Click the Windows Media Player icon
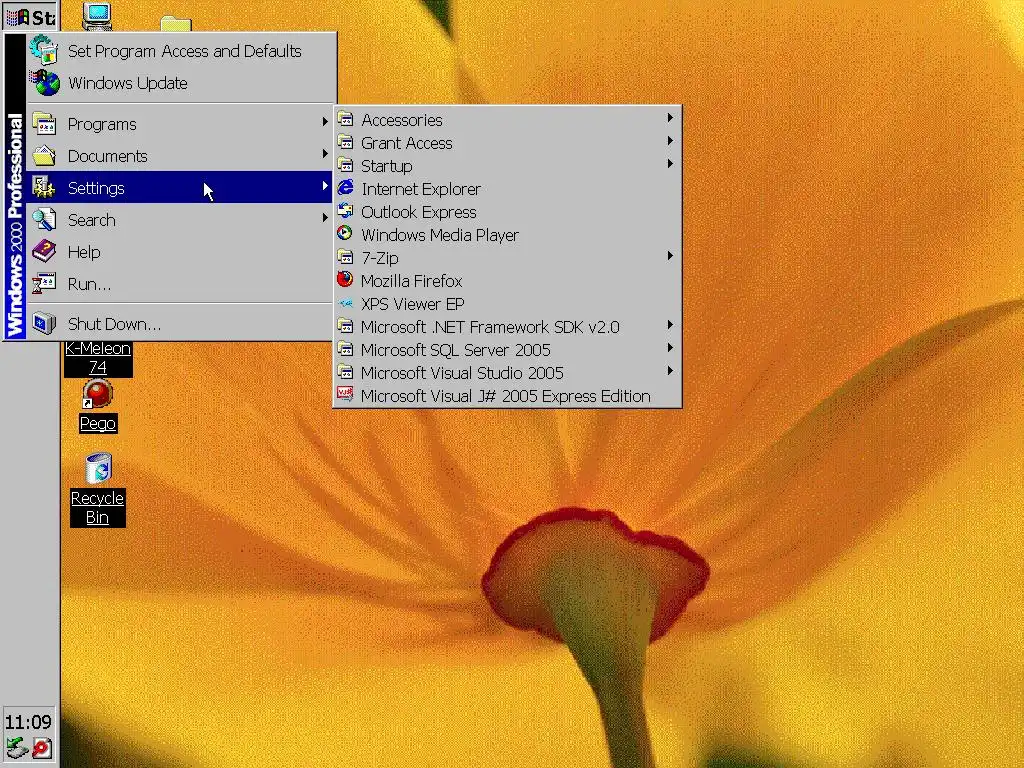 [345, 234]
